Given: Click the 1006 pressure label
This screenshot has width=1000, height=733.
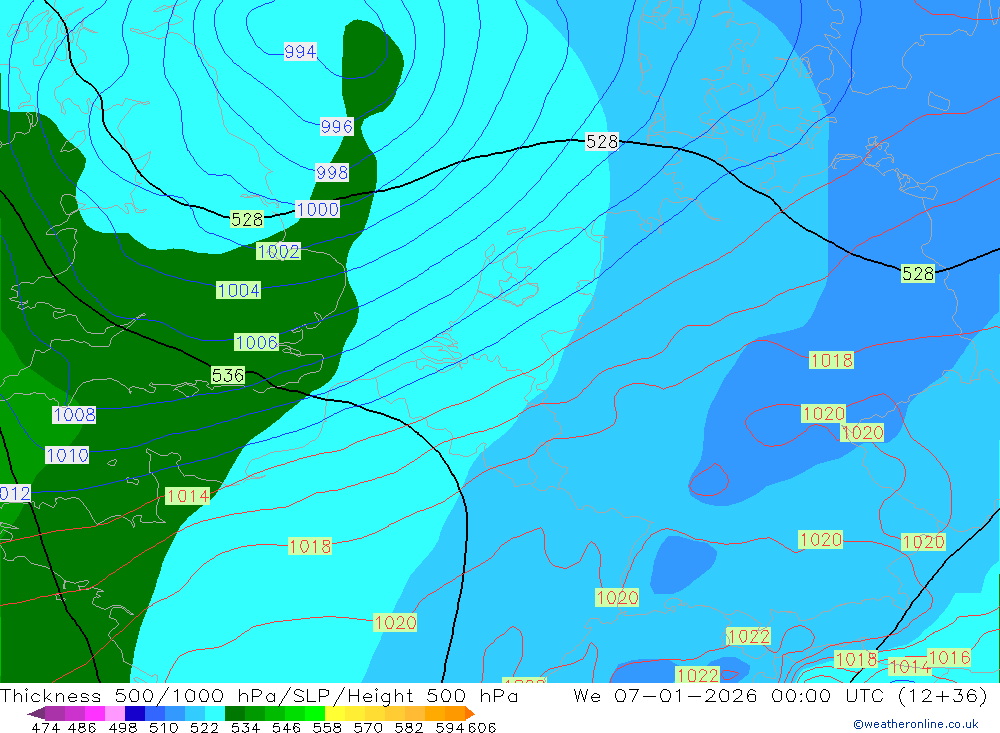Looking at the screenshot, I should coord(256,343).
